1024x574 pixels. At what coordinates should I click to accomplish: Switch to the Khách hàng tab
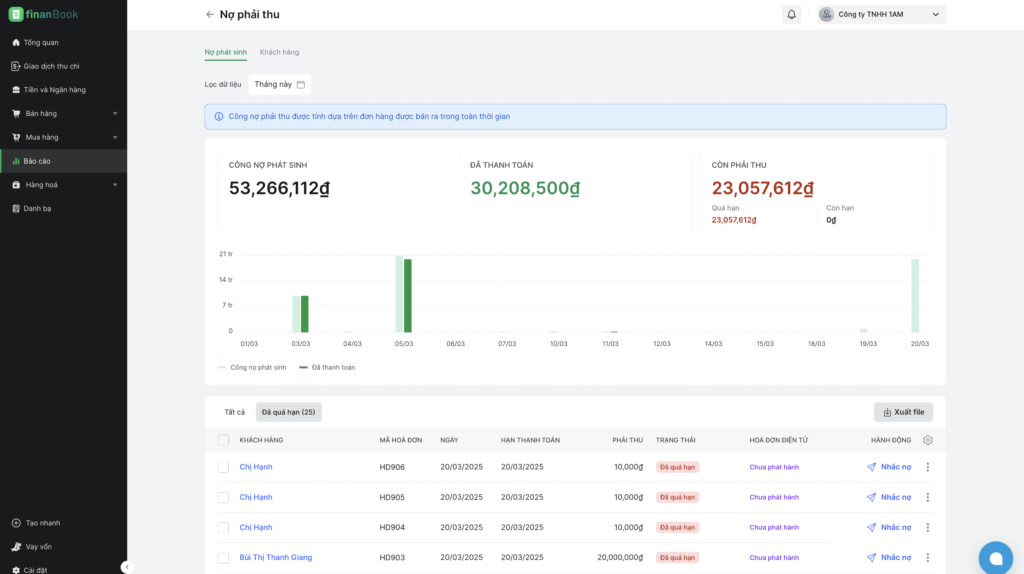point(279,52)
